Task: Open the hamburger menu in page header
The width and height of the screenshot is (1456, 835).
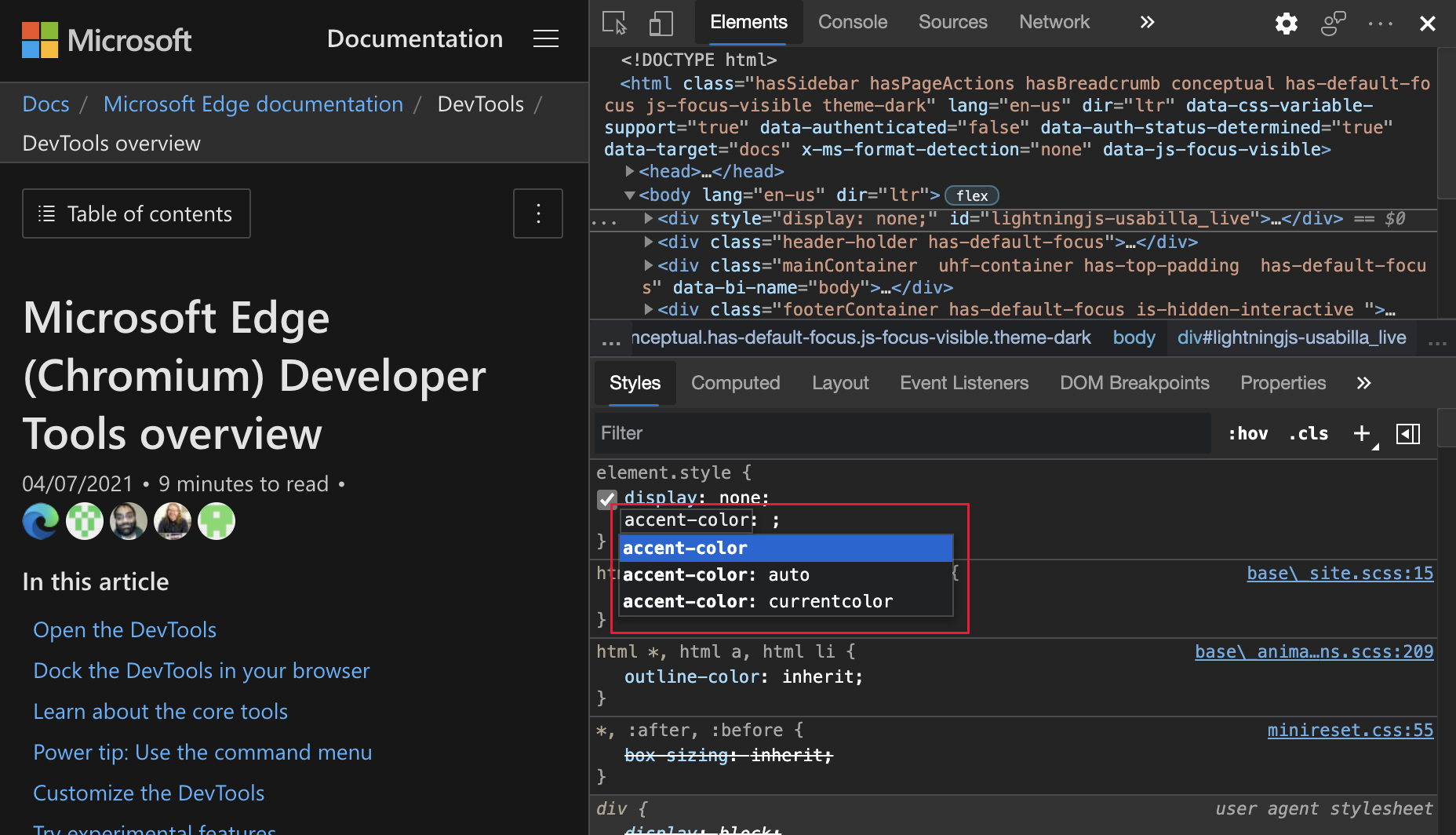Action: (x=546, y=38)
